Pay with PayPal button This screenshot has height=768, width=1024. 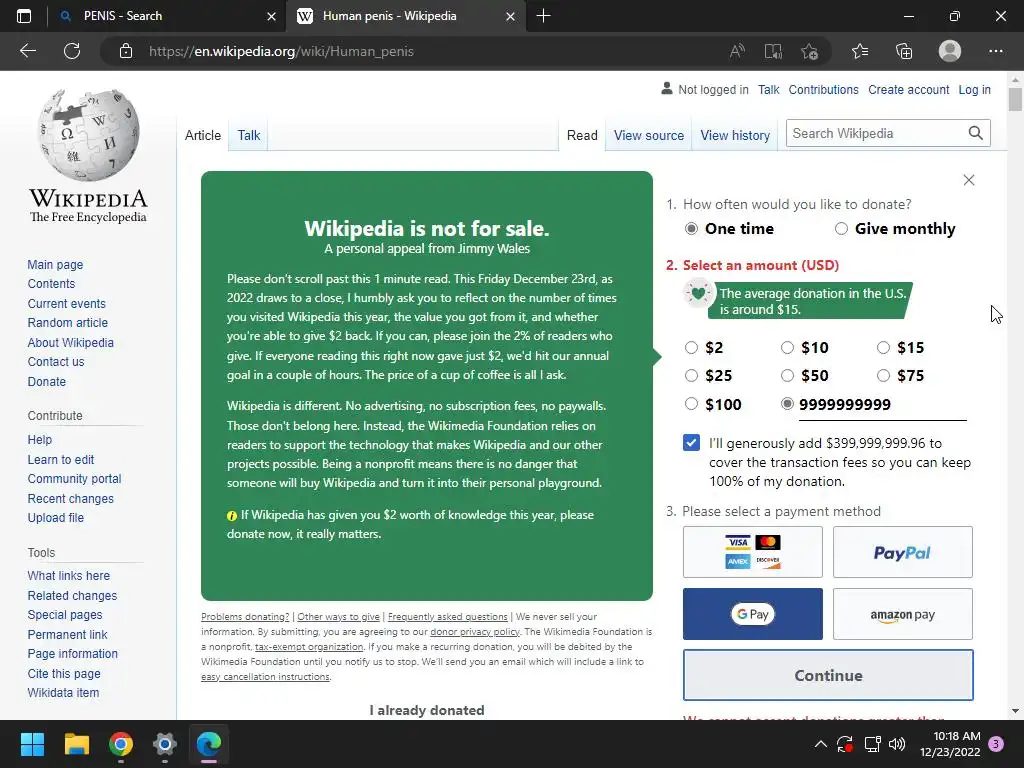coord(903,552)
